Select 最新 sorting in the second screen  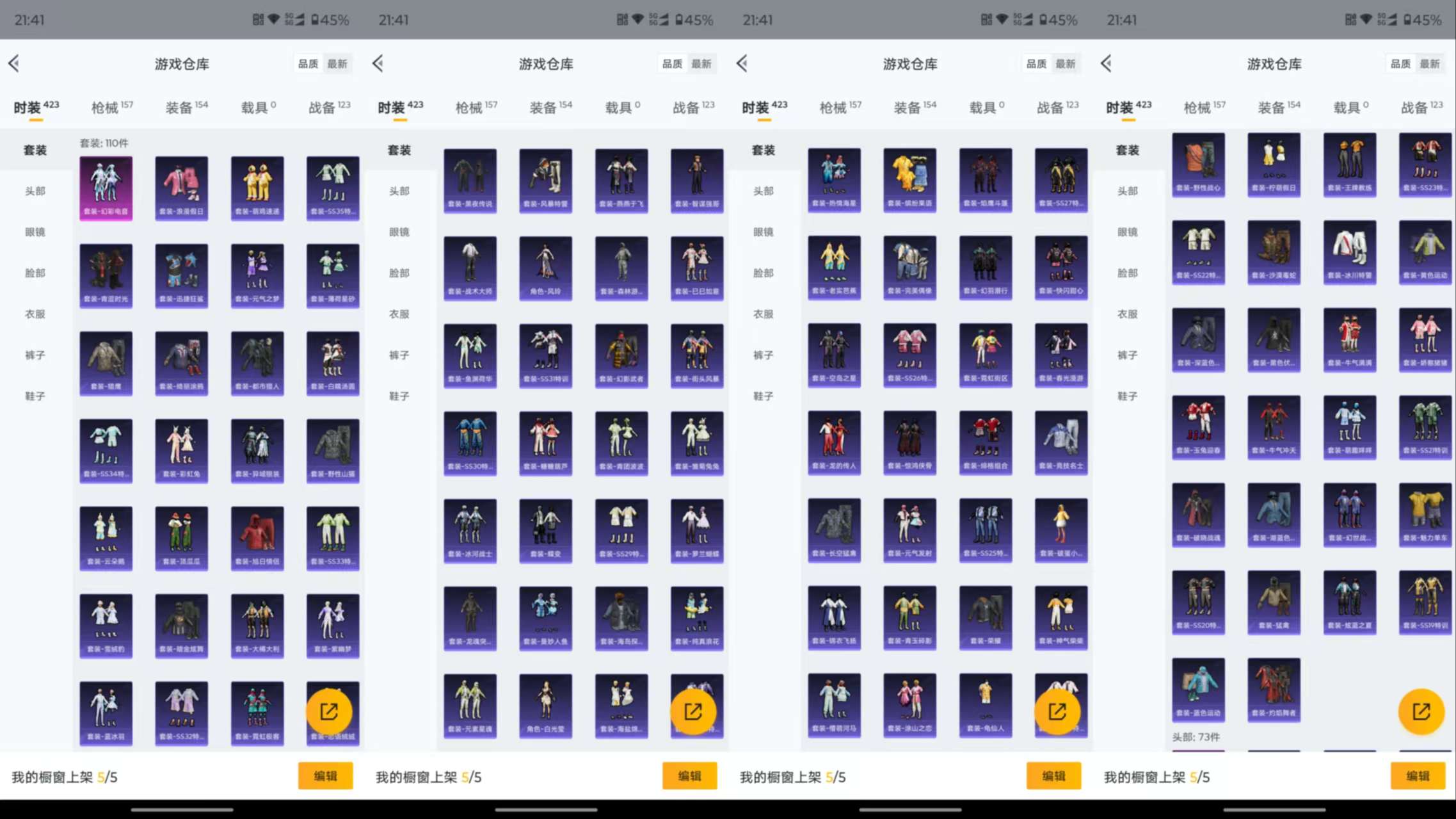click(701, 64)
